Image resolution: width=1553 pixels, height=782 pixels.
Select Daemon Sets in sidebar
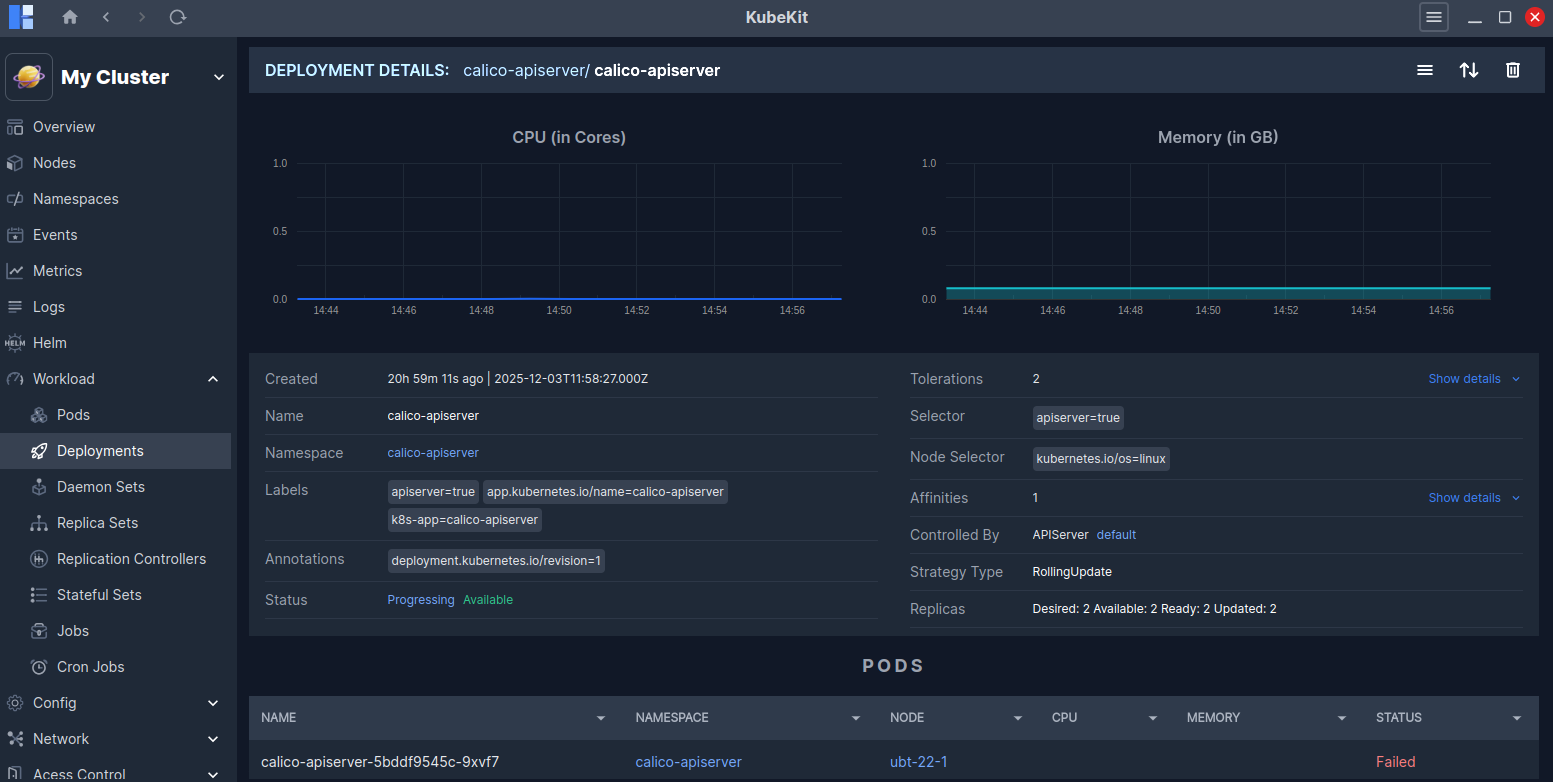click(x=100, y=487)
